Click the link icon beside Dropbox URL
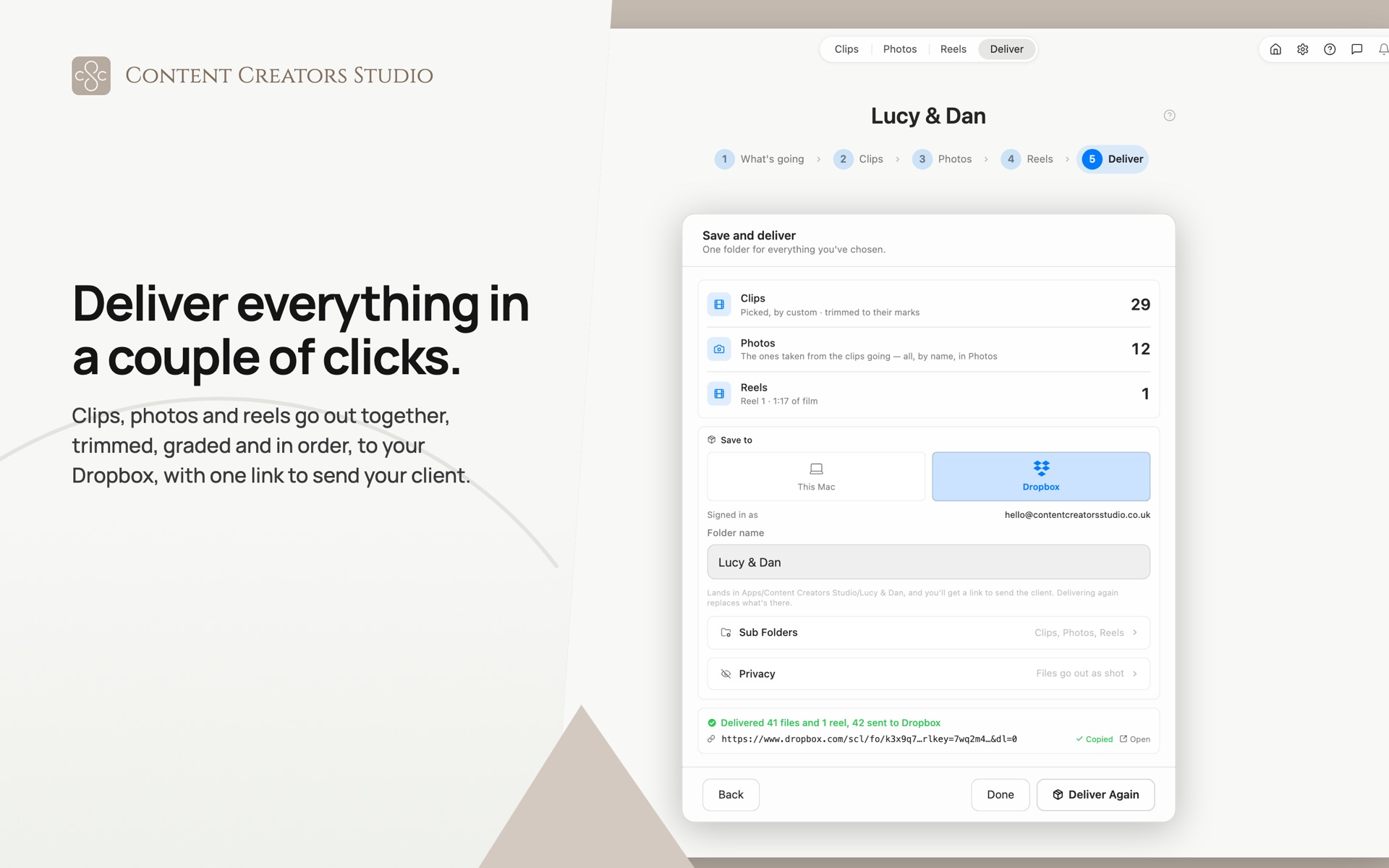The image size is (1389, 868). (711, 739)
